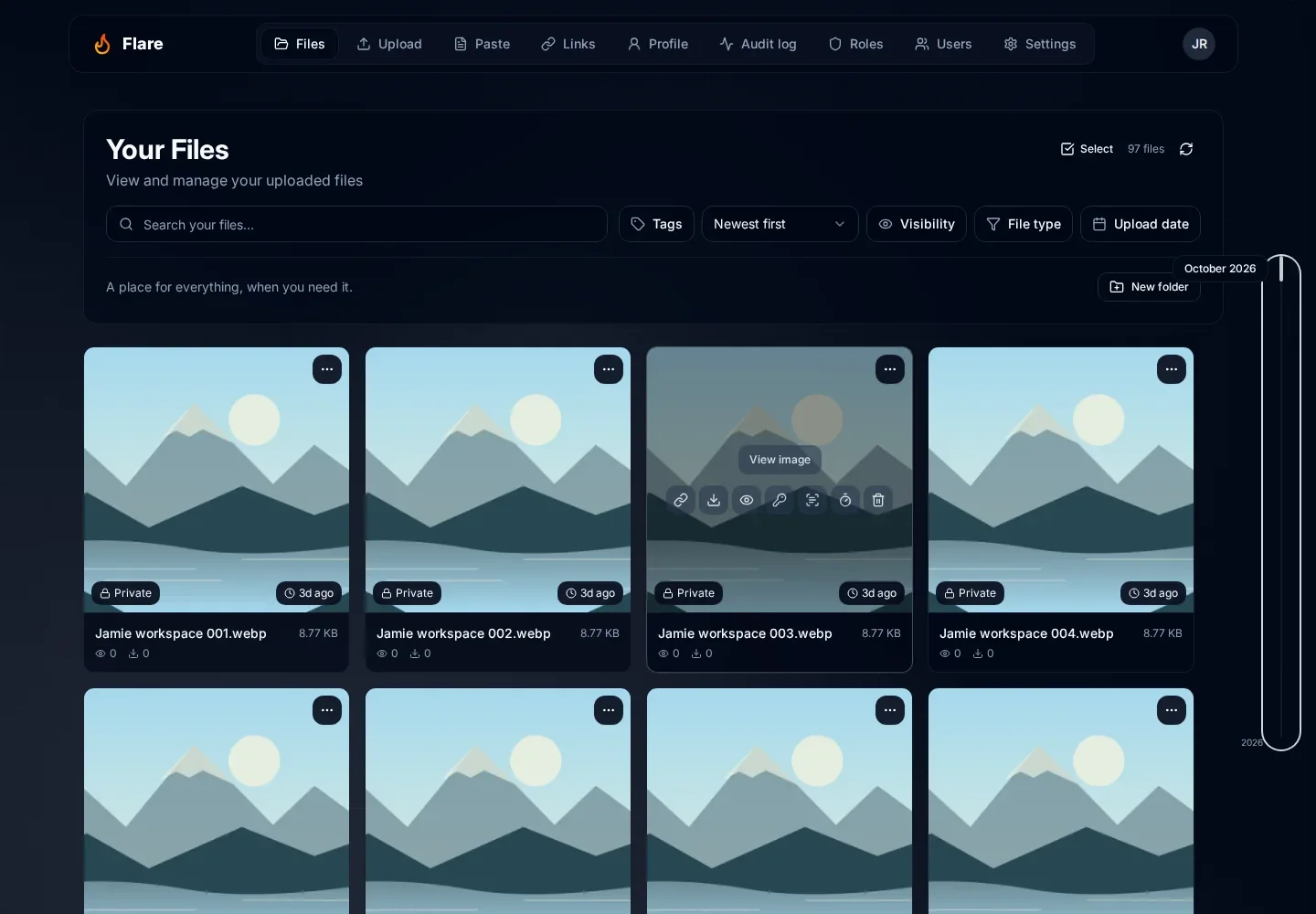Refresh the file list icon
Screen dimensions: 1316x914
1186,149
